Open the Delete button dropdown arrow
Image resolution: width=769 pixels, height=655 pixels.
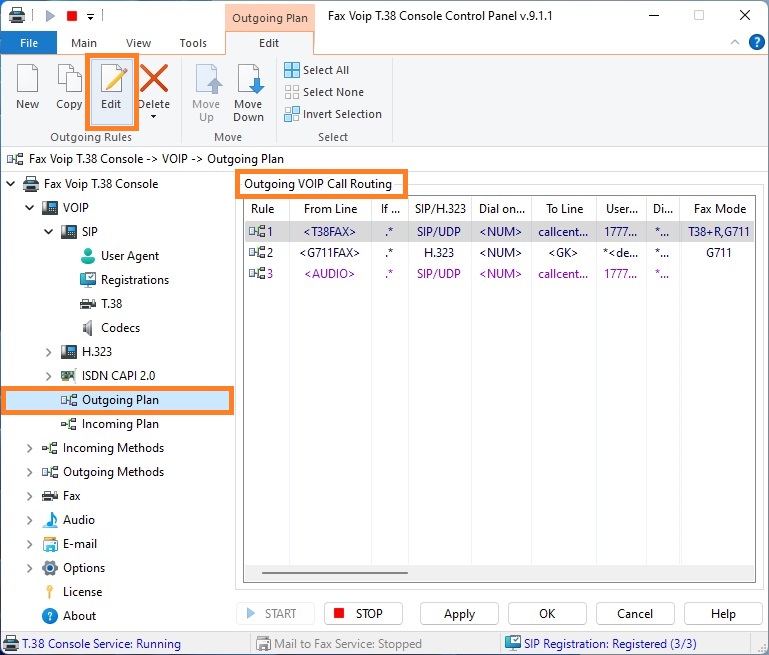(x=154, y=117)
